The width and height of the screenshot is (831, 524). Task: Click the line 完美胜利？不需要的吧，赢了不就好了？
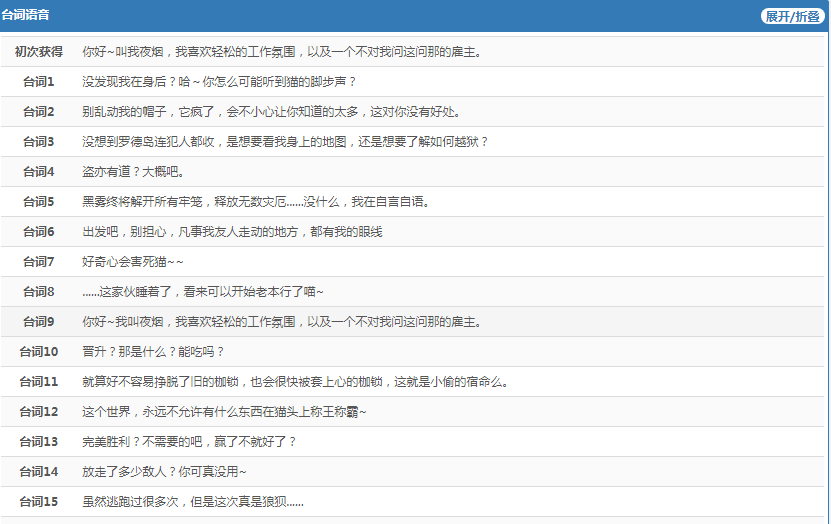[189, 441]
